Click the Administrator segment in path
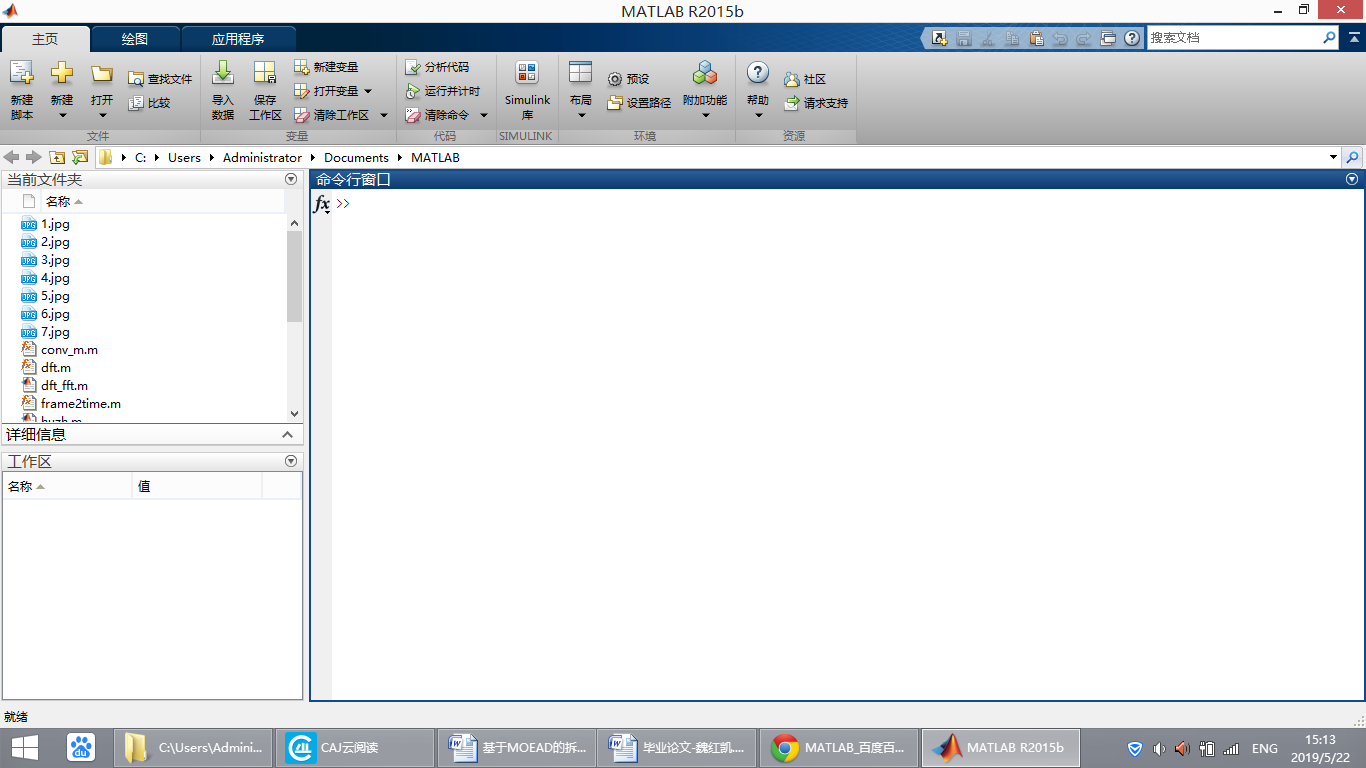Viewport: 1366px width, 768px height. (262, 157)
